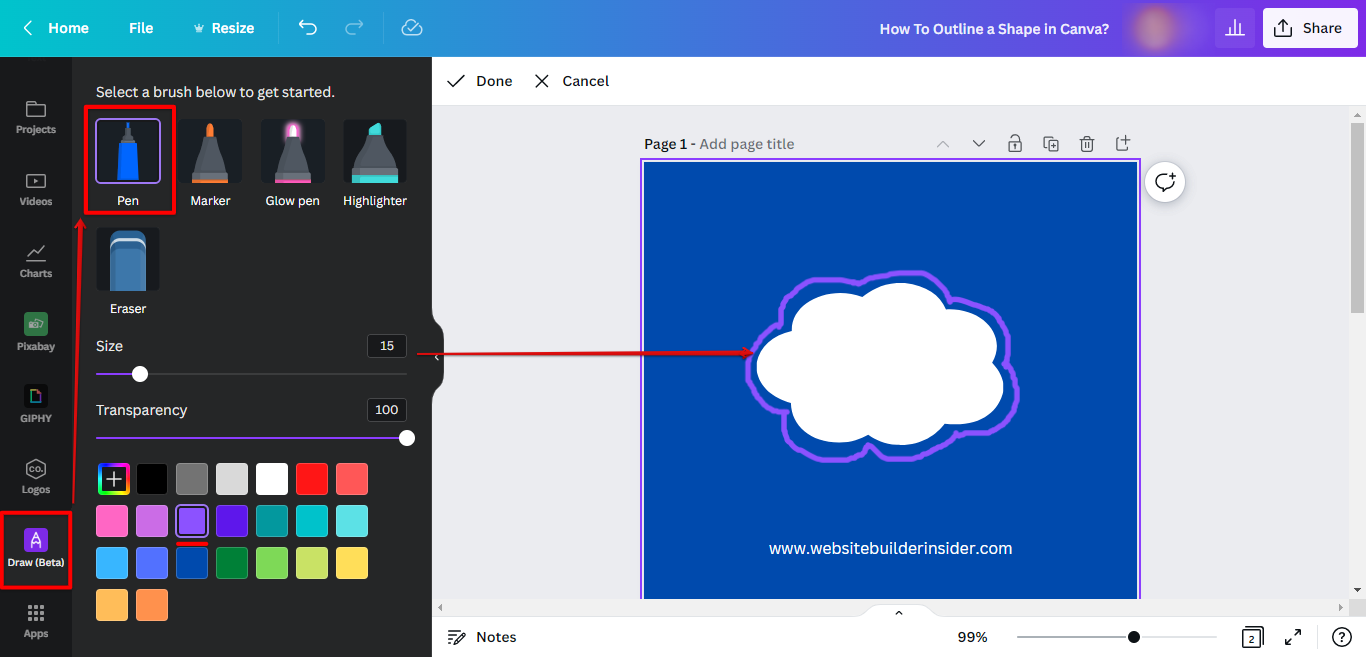Viewport: 1366px width, 657px height.
Task: Open the grid view page counter
Action: 1252,637
